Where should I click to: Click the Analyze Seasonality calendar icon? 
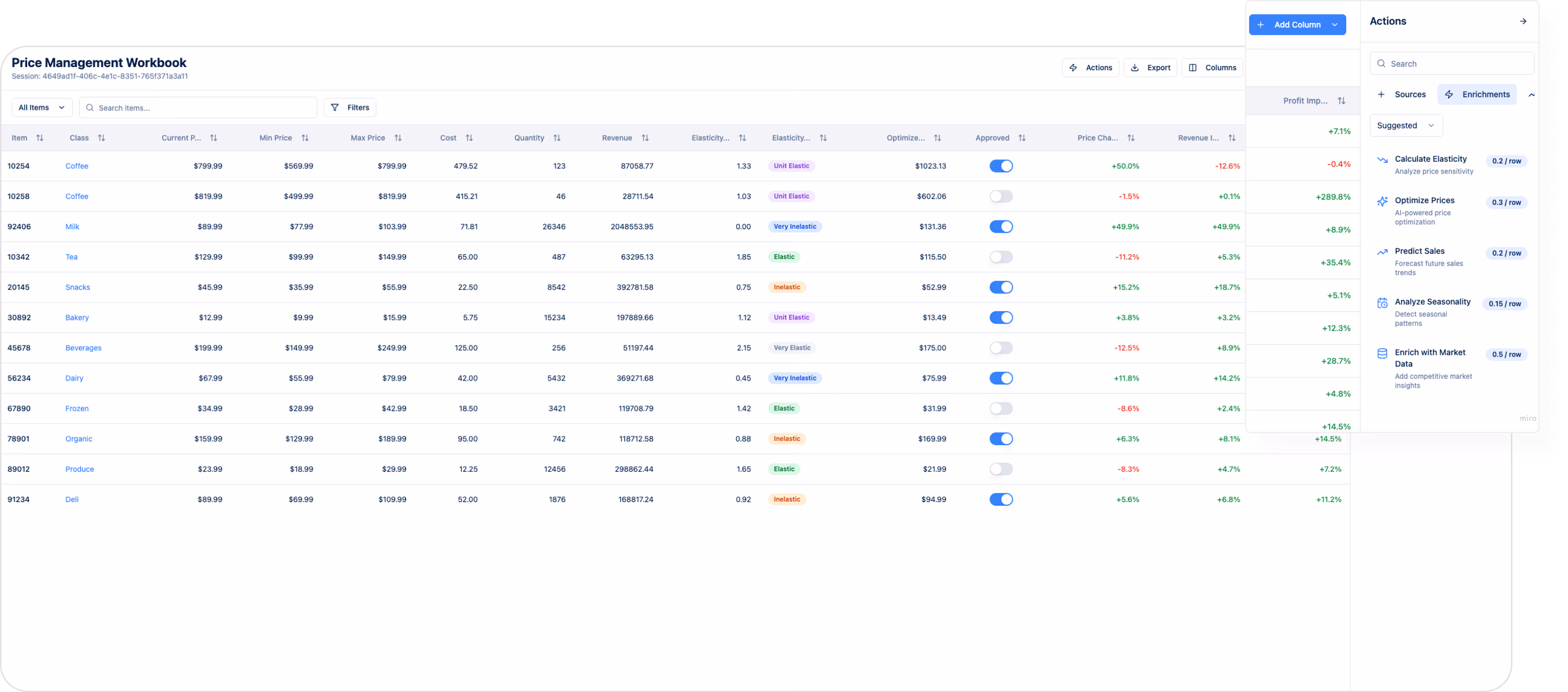(x=1382, y=302)
